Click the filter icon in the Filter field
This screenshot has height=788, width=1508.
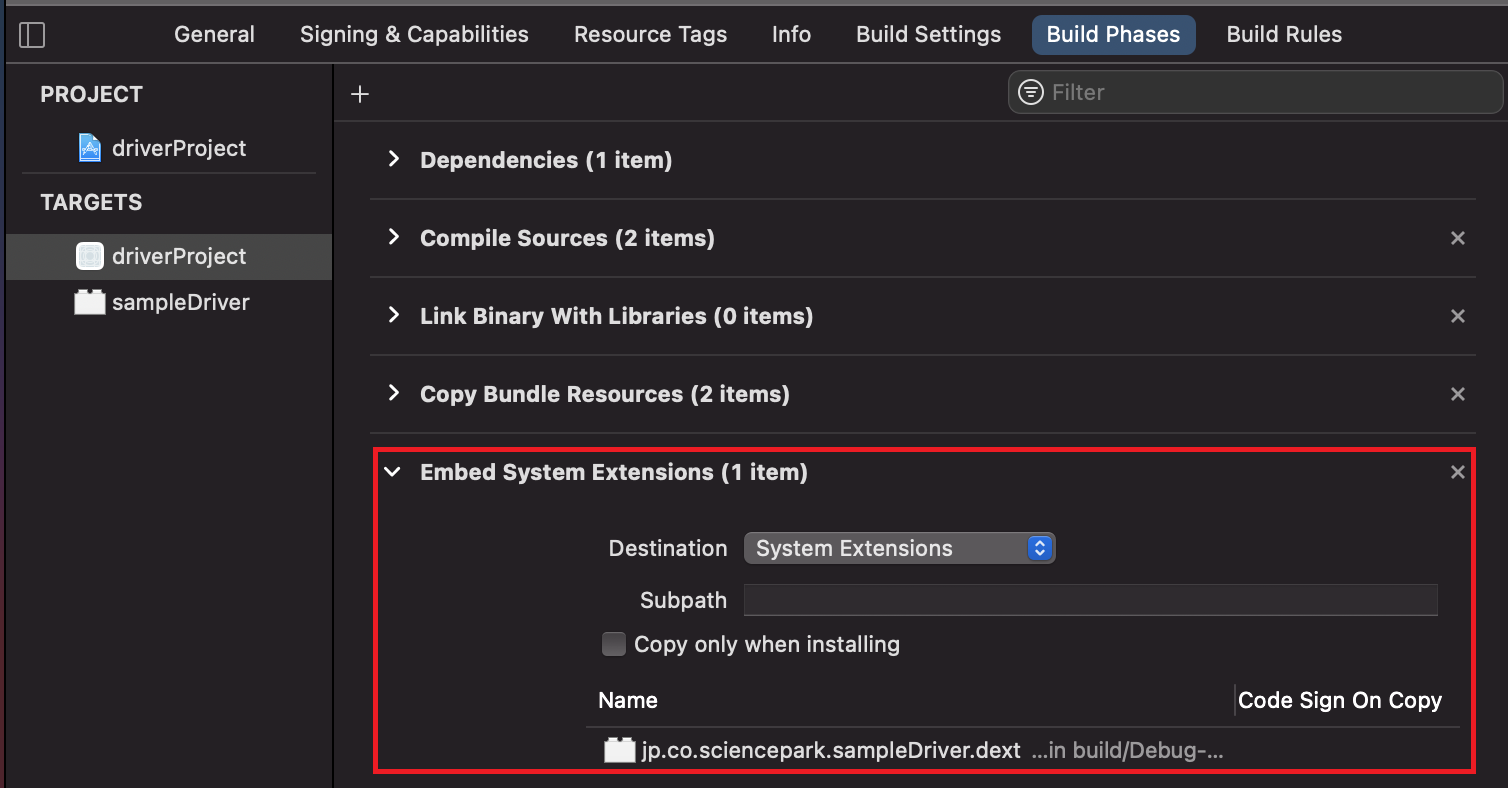click(1030, 92)
